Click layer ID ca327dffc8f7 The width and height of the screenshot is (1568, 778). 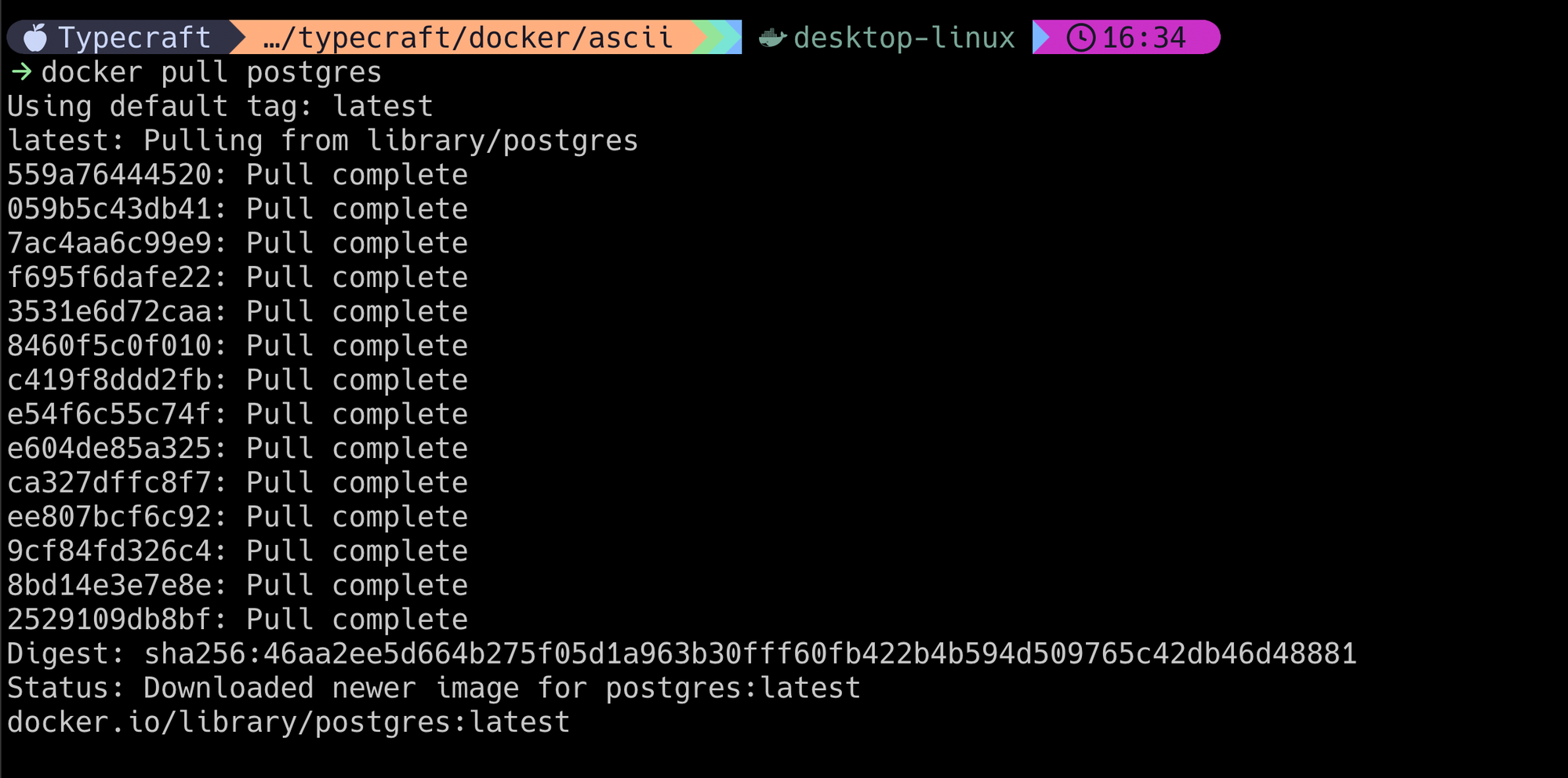coord(110,483)
